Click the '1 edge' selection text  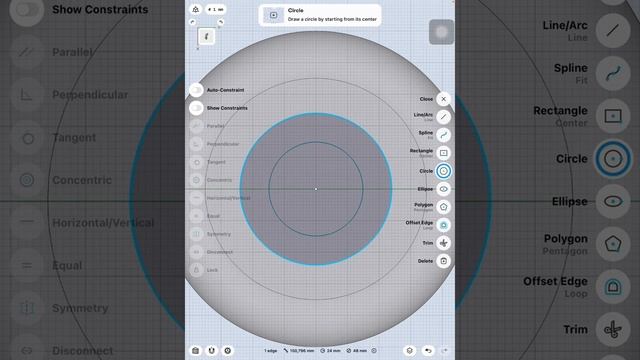(x=271, y=351)
